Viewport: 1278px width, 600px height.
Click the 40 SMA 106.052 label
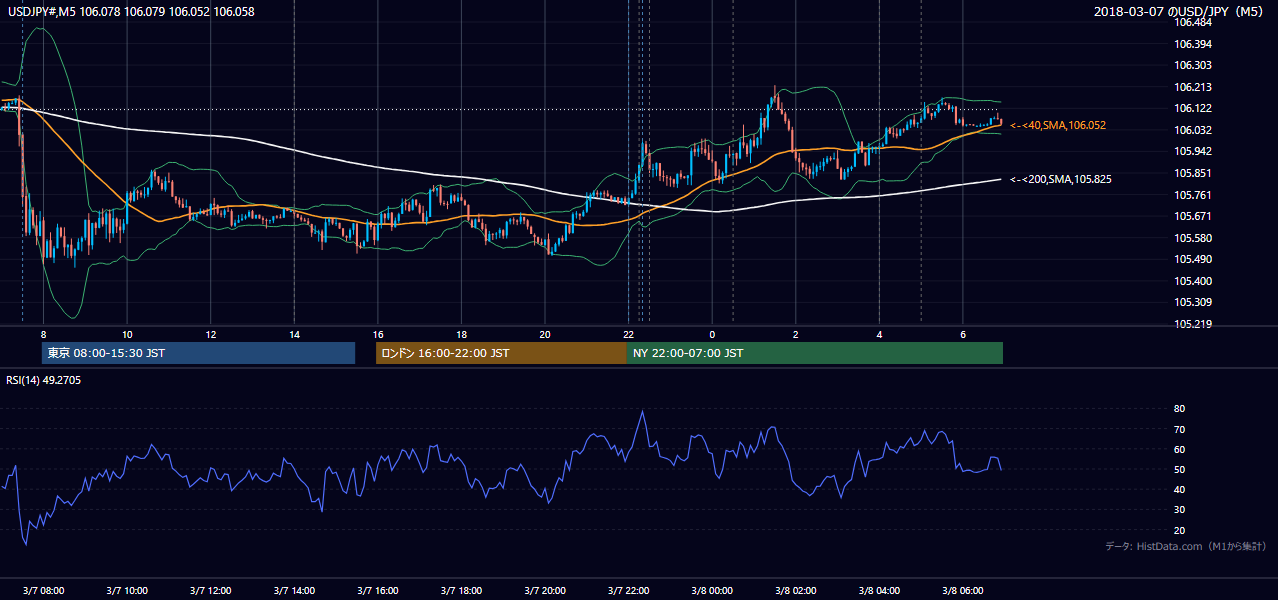tap(1058, 125)
